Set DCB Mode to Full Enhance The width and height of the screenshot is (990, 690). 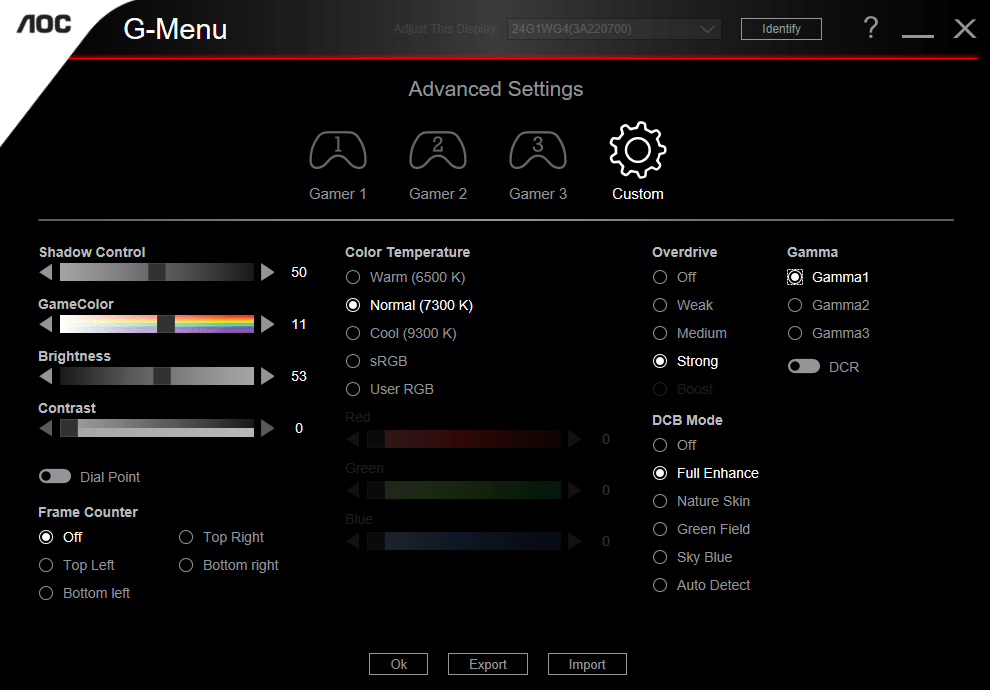click(x=705, y=473)
